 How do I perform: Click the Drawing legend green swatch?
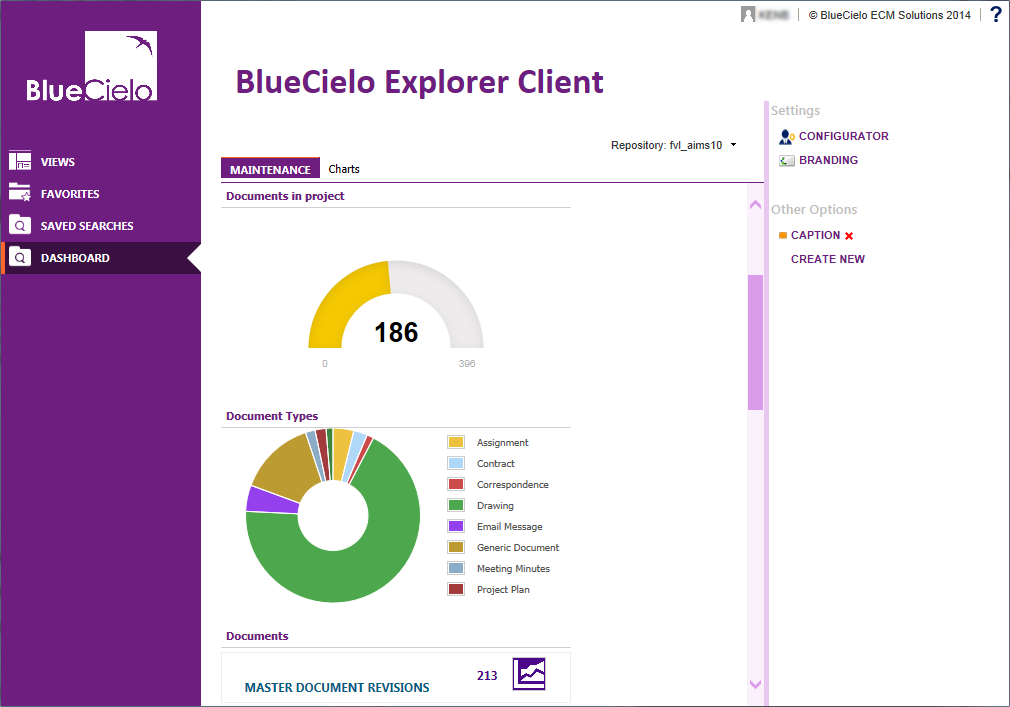pos(456,505)
